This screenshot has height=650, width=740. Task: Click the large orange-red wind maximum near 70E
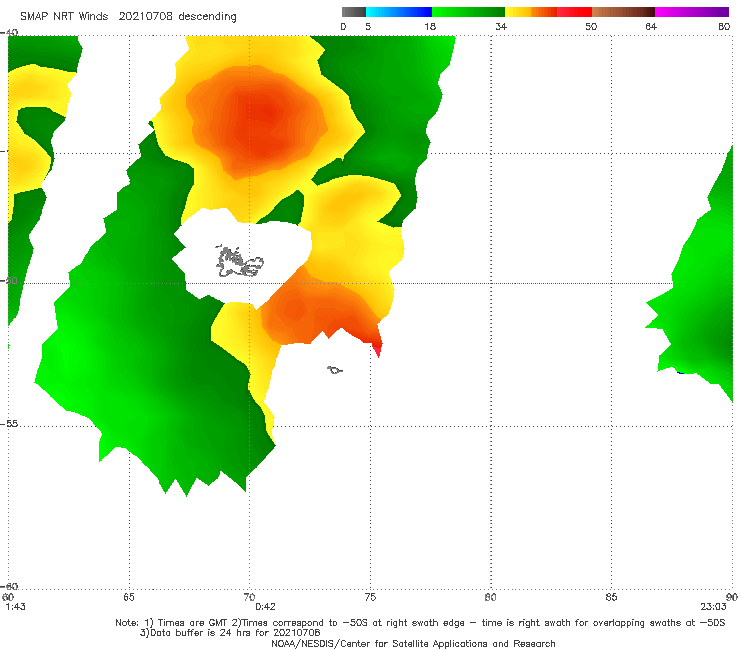[257, 123]
